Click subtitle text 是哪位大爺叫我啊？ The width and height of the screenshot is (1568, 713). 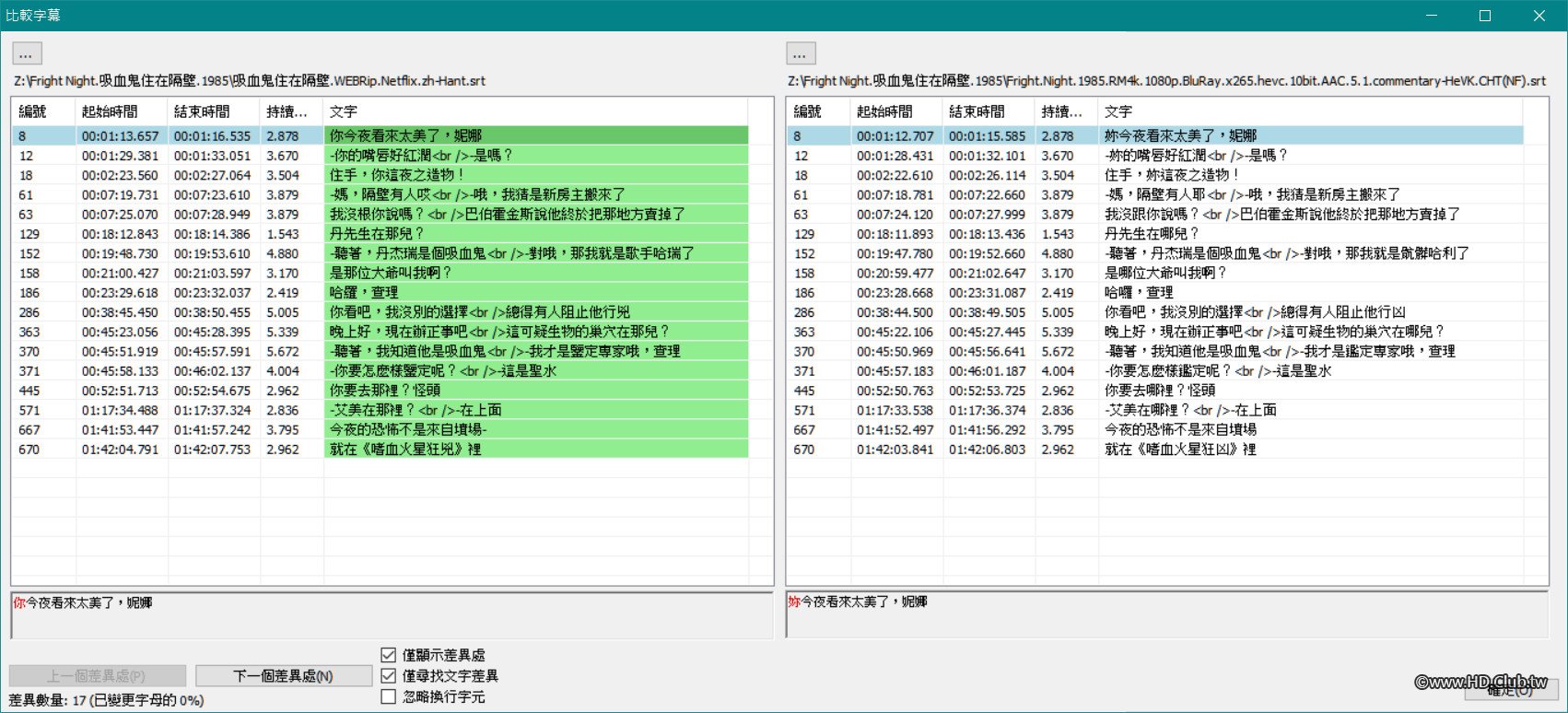click(x=1165, y=274)
